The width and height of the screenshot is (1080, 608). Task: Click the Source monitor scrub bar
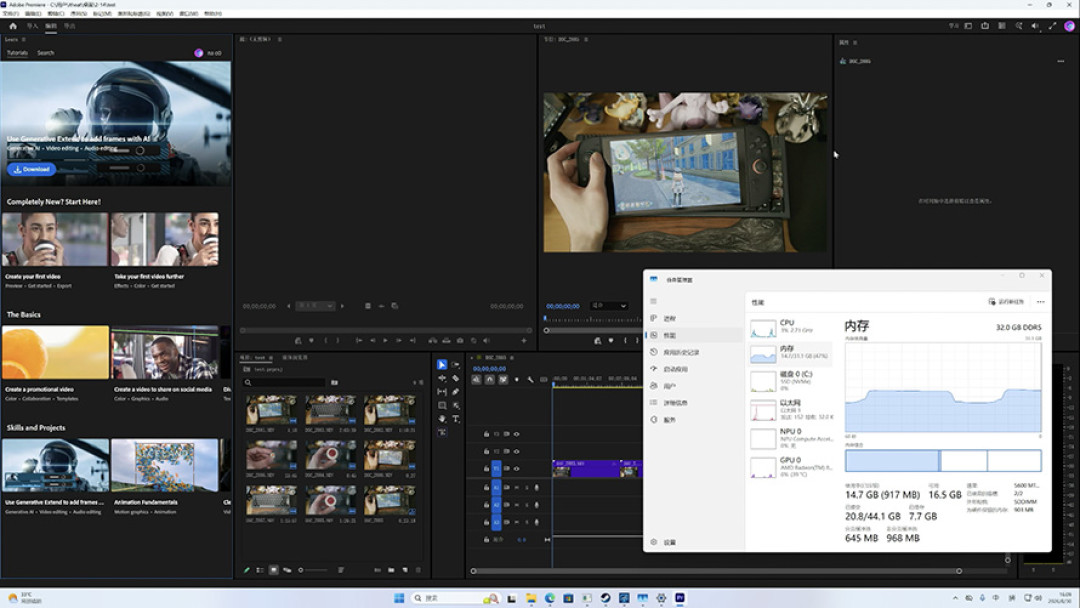(x=386, y=331)
